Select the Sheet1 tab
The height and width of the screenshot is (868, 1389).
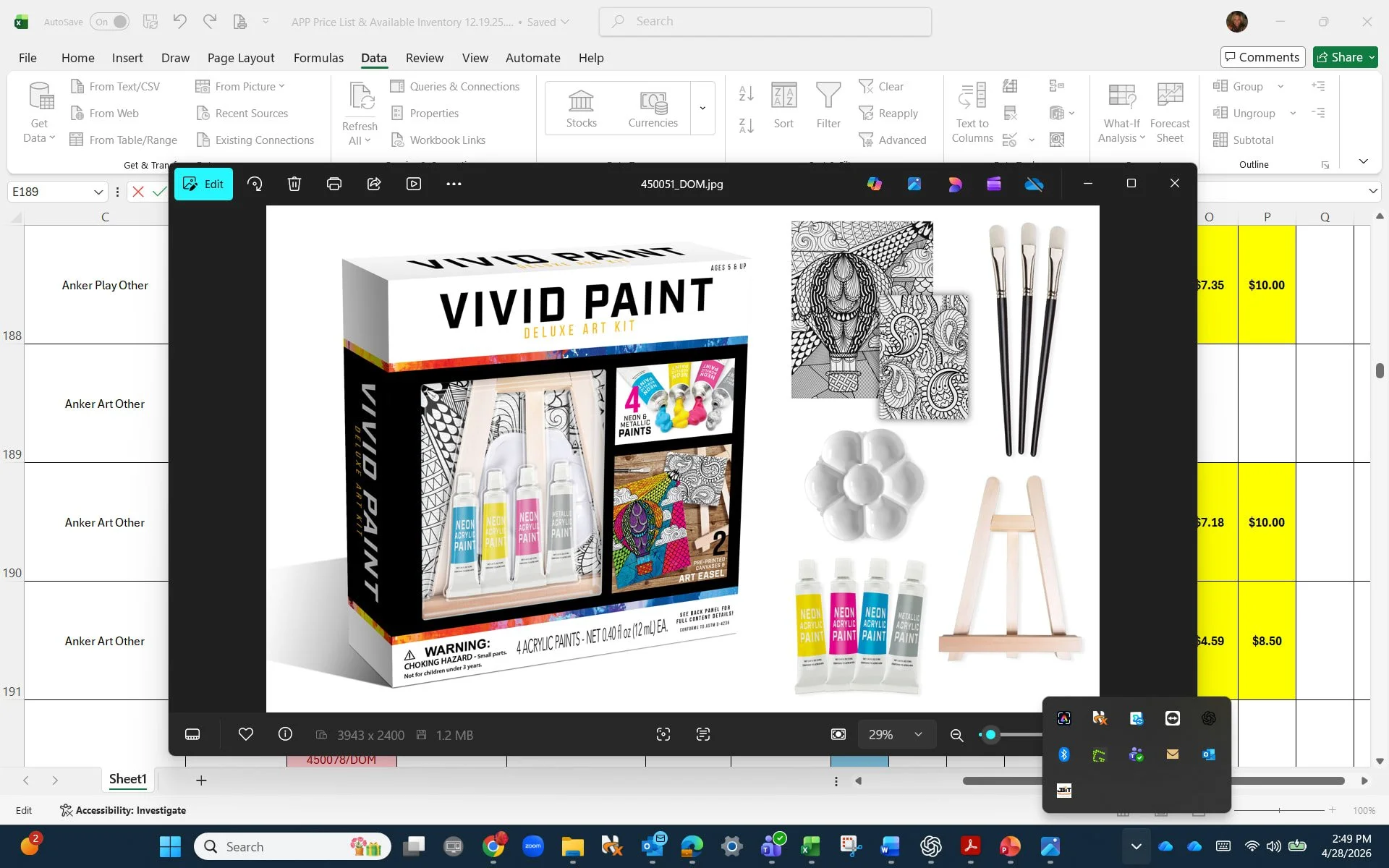pyautogui.click(x=128, y=779)
